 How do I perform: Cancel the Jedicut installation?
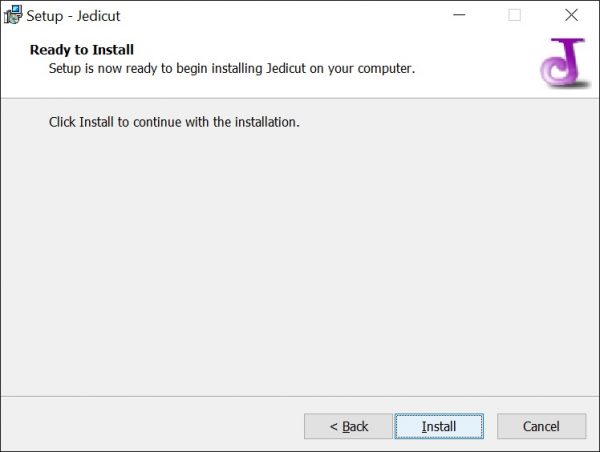541,426
